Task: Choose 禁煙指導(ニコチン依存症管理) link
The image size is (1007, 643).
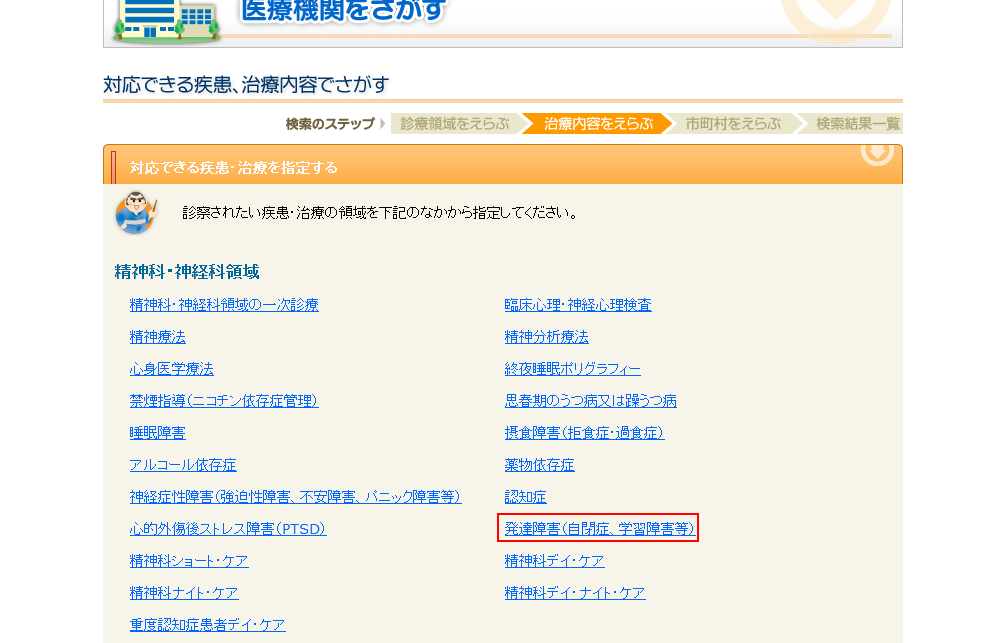Action: click(x=223, y=401)
